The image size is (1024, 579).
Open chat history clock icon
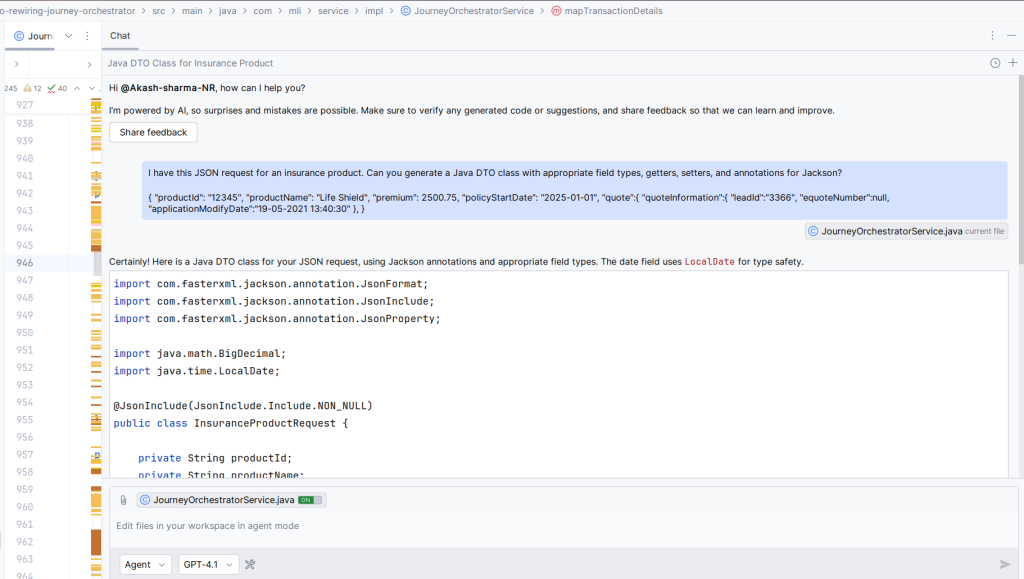click(x=995, y=63)
